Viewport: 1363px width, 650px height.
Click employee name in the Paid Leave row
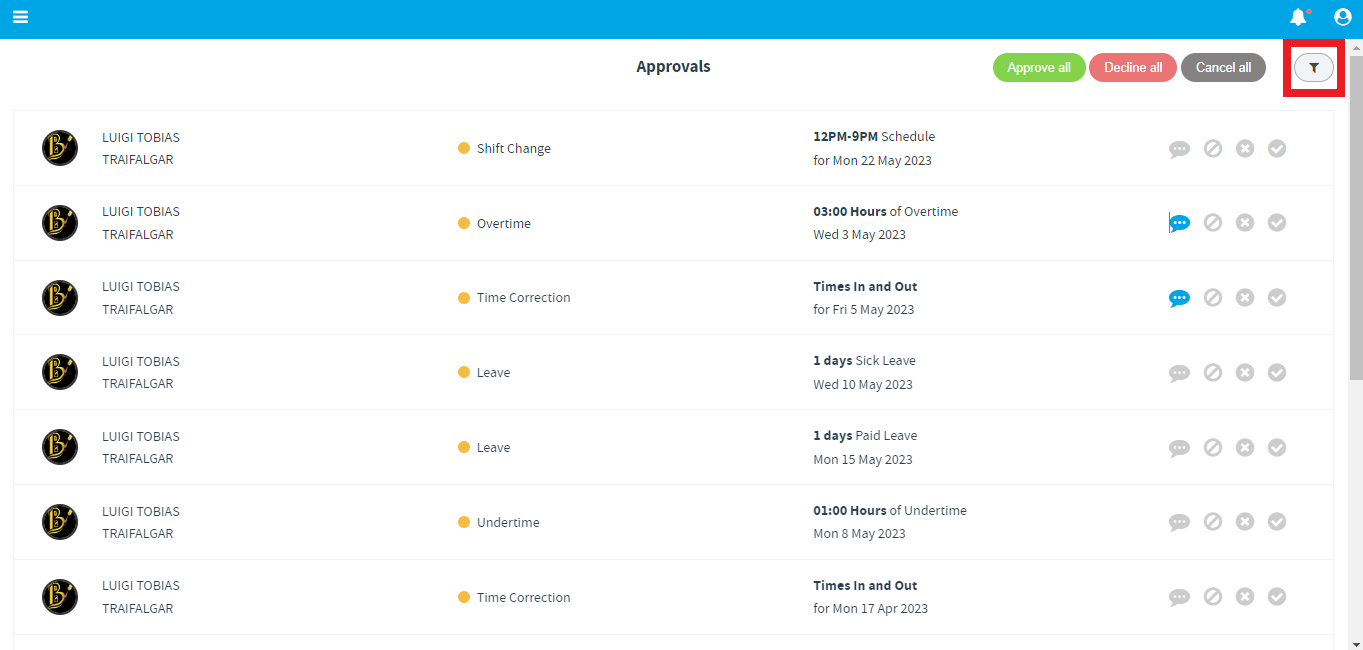click(x=141, y=447)
